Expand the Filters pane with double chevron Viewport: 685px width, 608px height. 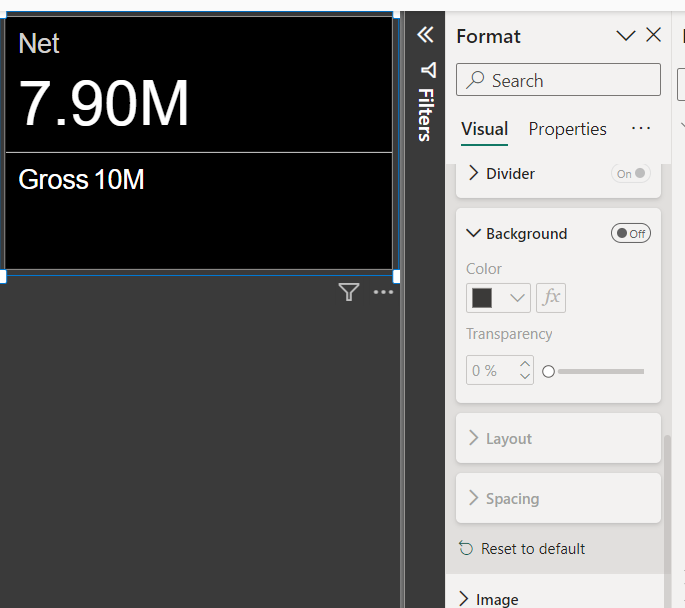click(x=425, y=35)
